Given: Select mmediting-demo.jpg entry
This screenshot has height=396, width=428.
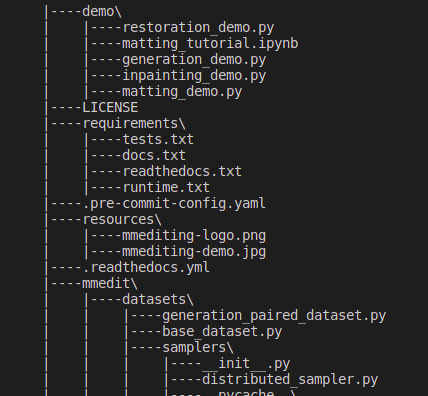Looking at the screenshot, I should click(x=194, y=252).
